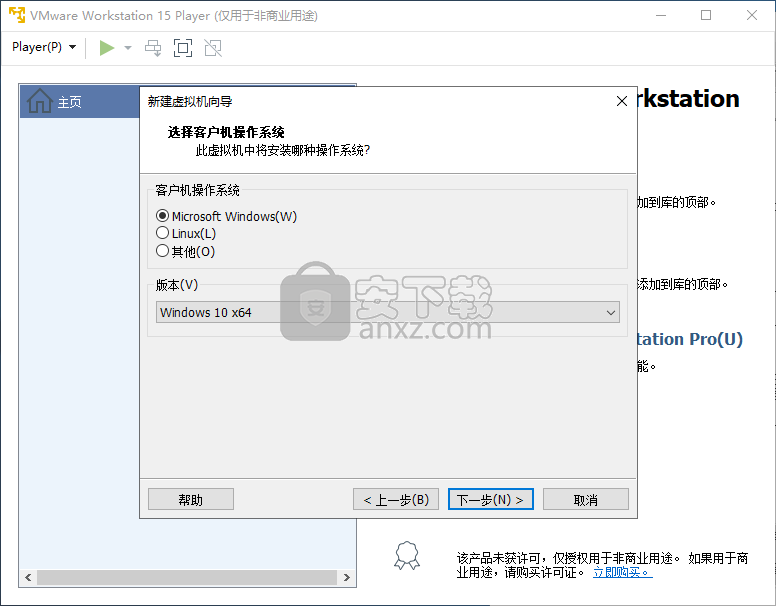Click the Unity mode toolbar icon
The width and height of the screenshot is (776, 606).
point(213,48)
